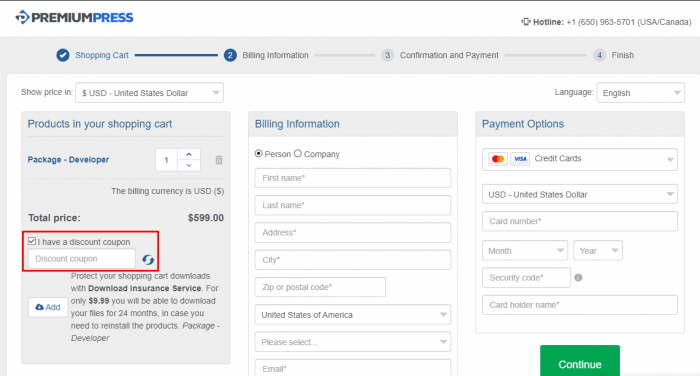This screenshot has width=700, height=376.
Task: Click the green Continue button
Action: (x=580, y=362)
